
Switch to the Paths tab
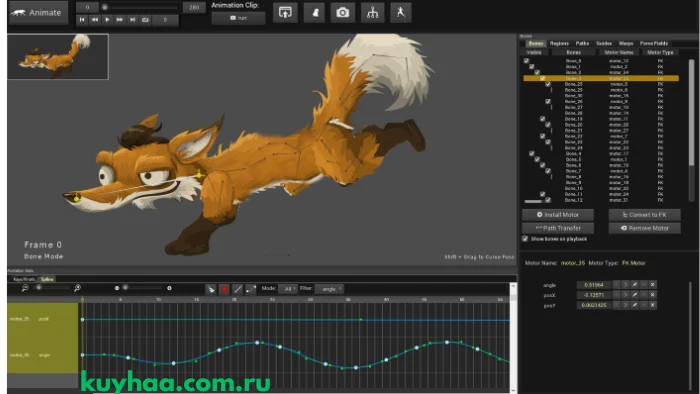point(582,43)
